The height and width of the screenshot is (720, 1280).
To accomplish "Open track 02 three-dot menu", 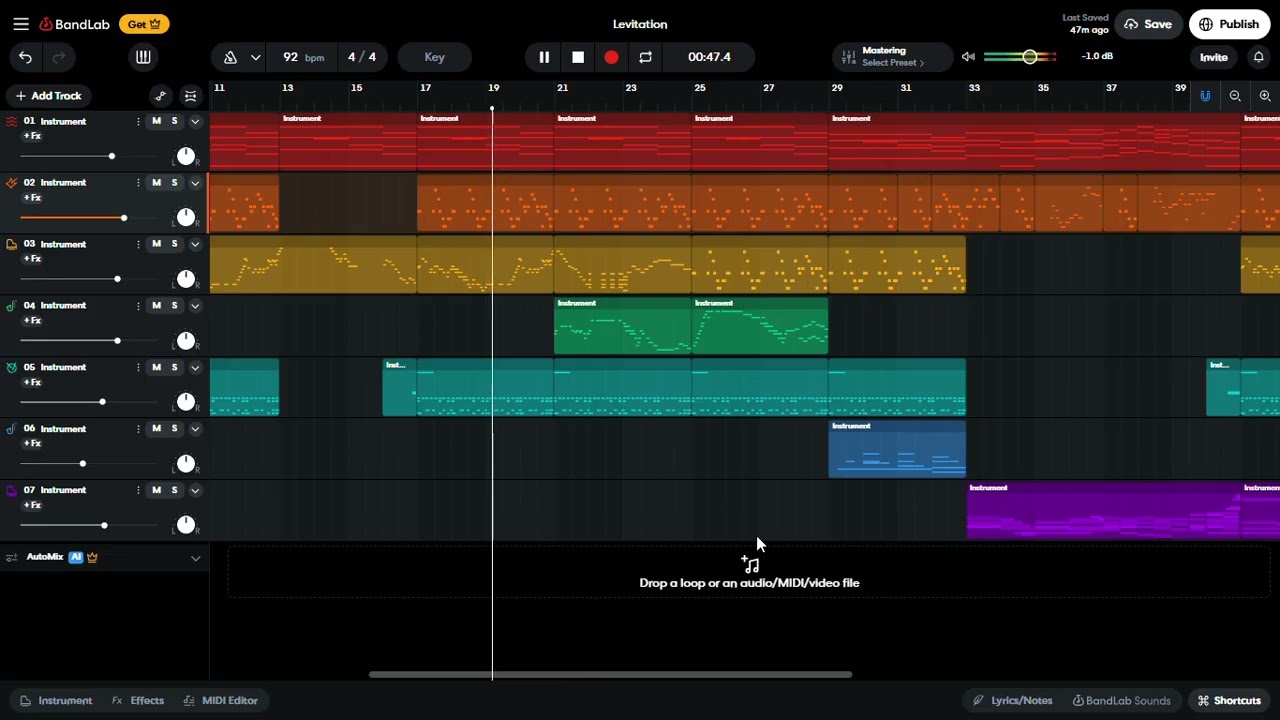I will click(x=138, y=183).
